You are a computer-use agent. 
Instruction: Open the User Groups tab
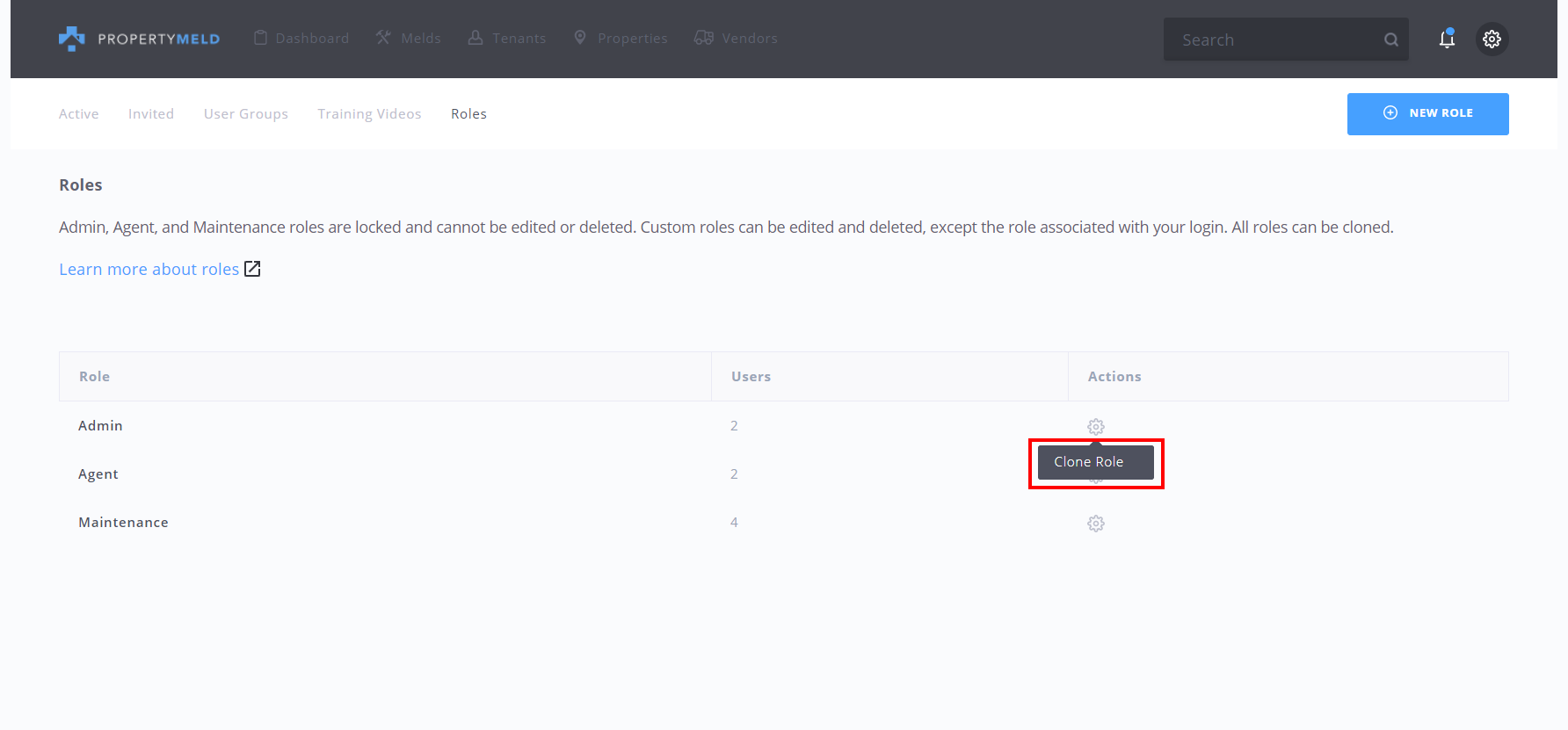(x=246, y=114)
